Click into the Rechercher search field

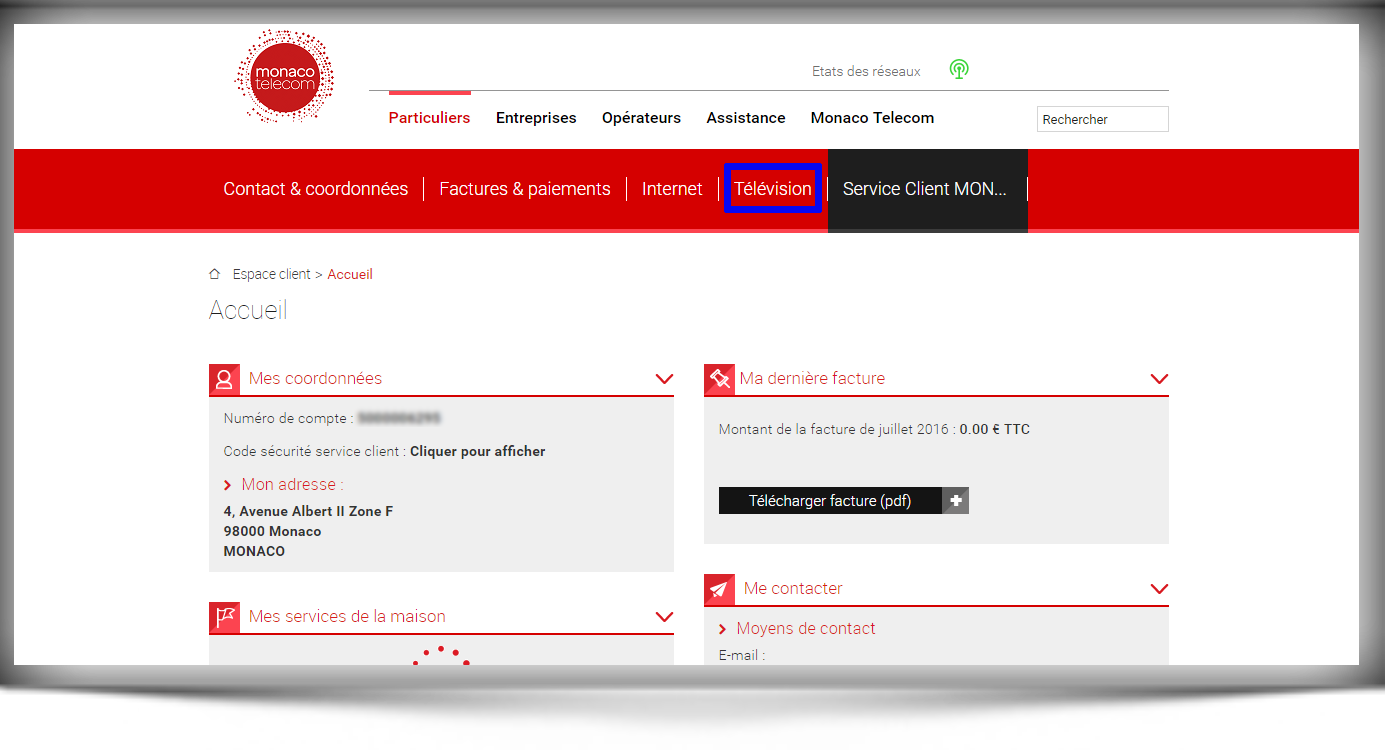[1102, 119]
